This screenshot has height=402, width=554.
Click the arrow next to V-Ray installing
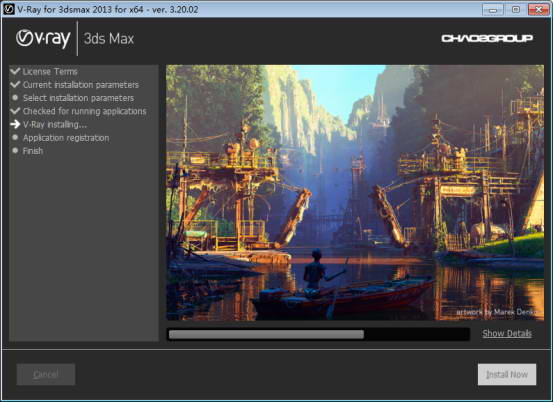[x=15, y=124]
